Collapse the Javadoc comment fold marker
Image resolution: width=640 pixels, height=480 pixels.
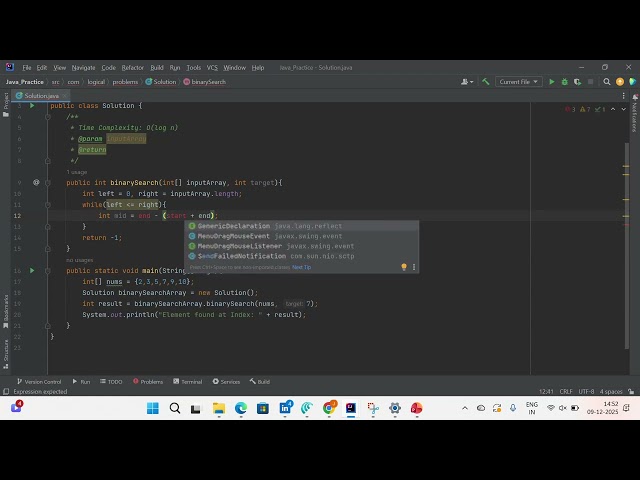click(48, 117)
